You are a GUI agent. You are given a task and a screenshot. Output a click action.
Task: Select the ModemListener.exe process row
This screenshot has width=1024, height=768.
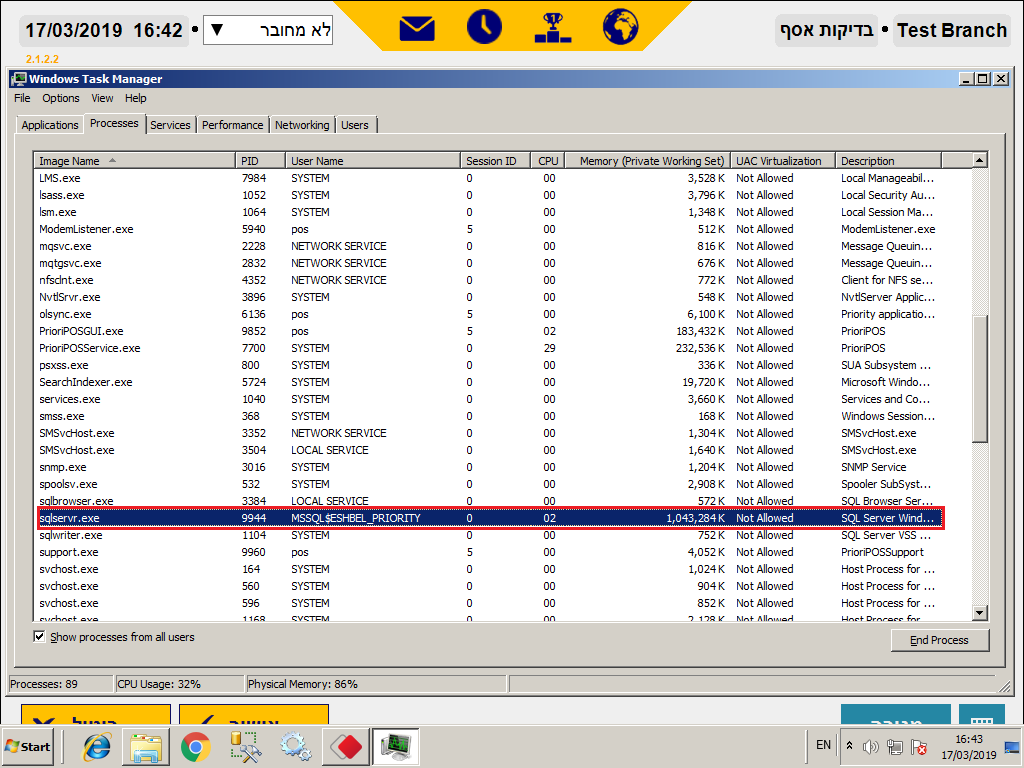pyautogui.click(x=488, y=229)
